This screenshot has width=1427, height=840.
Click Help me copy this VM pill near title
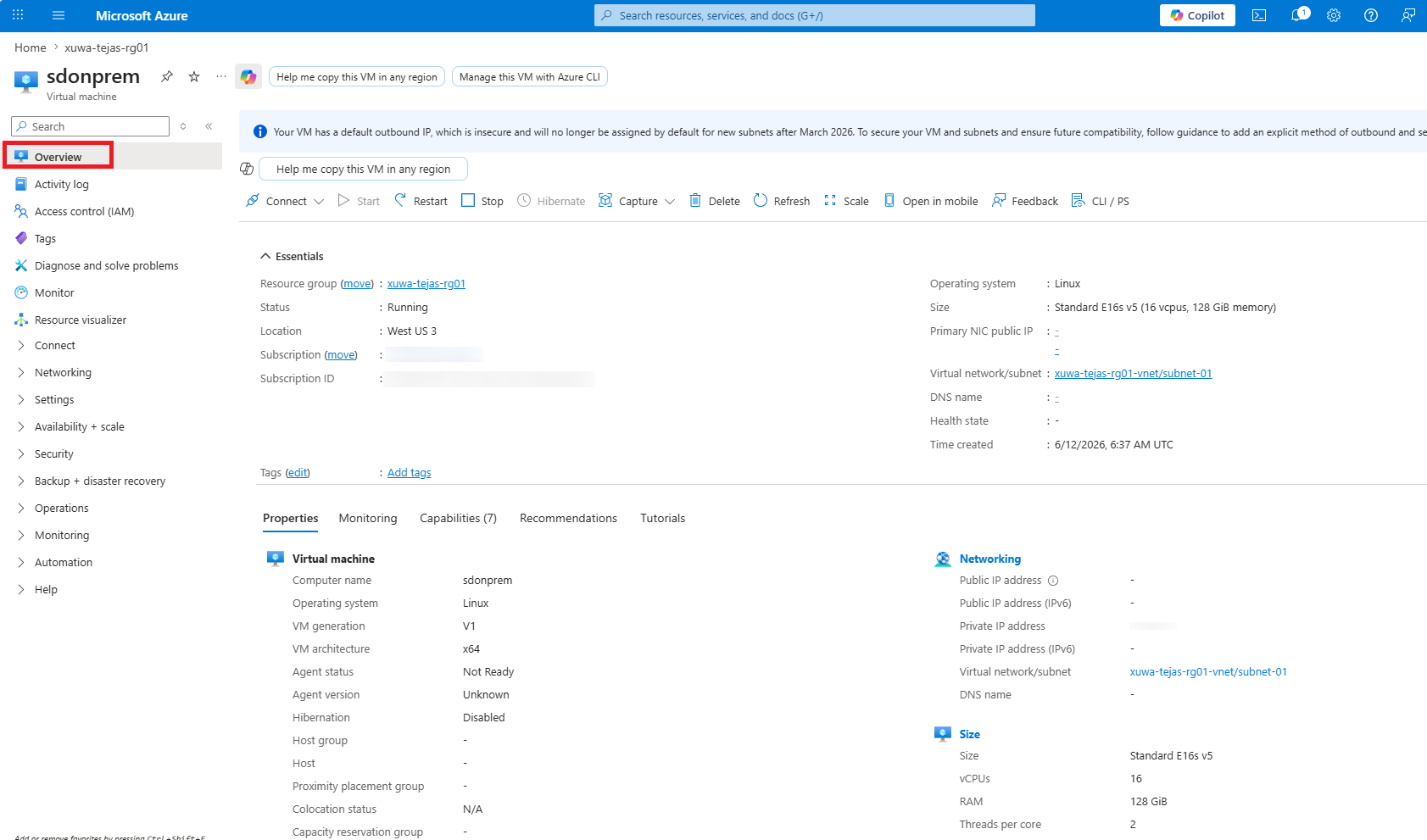coord(357,77)
